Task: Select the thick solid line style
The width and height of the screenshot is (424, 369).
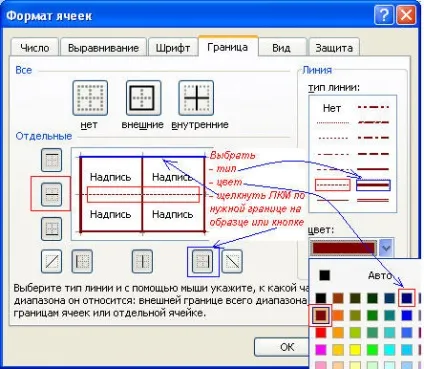Action: 373,185
